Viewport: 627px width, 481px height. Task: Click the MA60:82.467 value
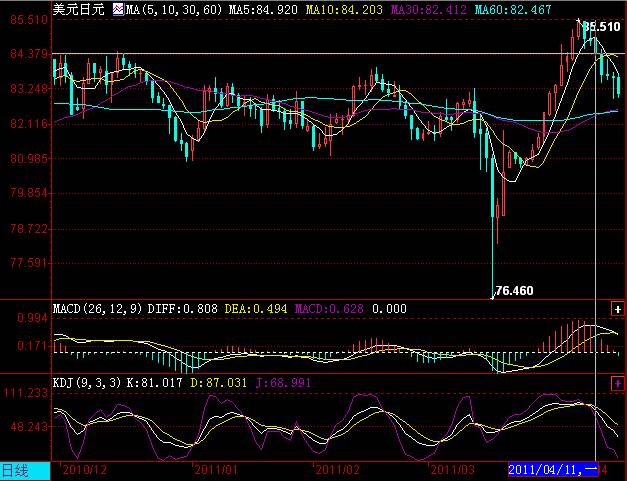coord(513,10)
